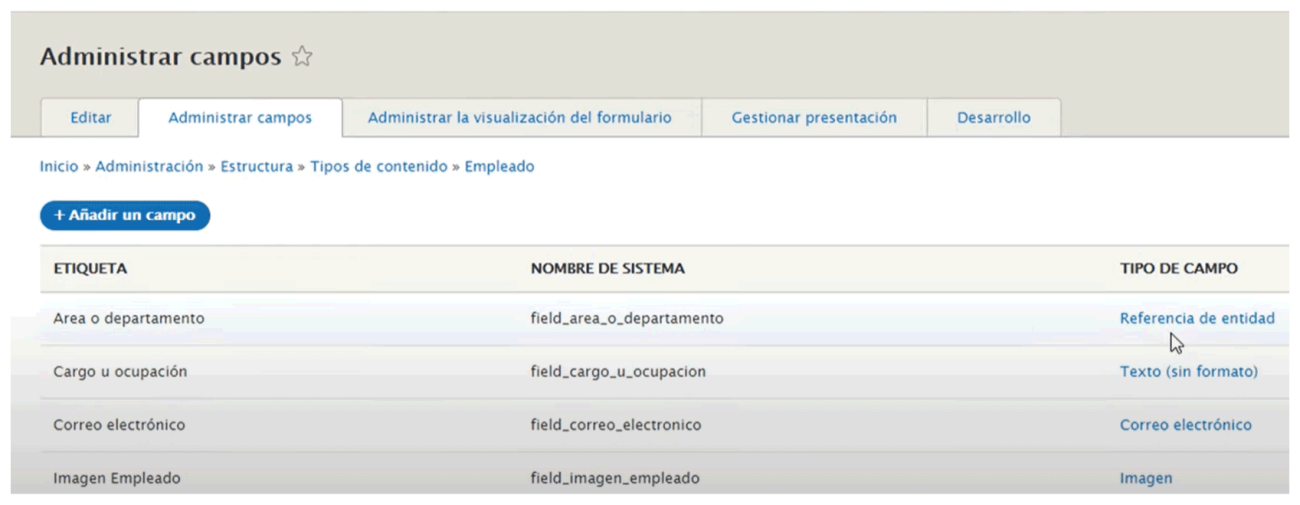Open Tipos de contenido breadcrumb link
Screen dimensions: 1300x505
(379, 167)
